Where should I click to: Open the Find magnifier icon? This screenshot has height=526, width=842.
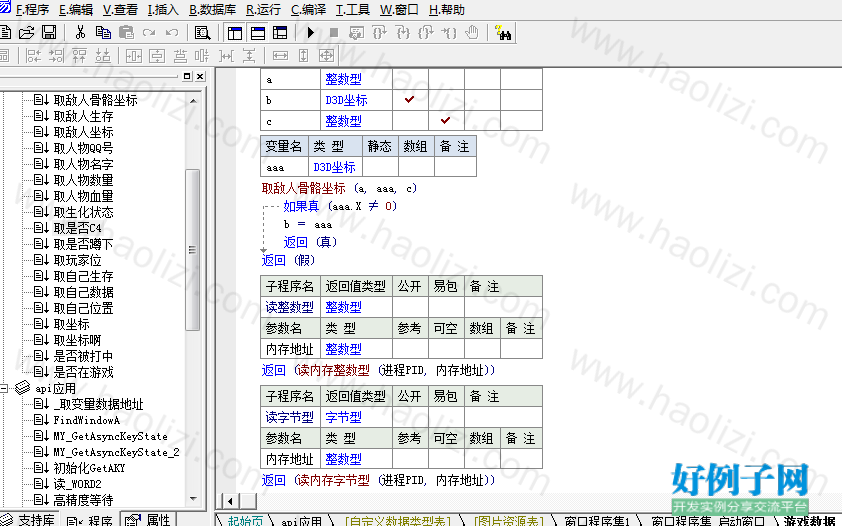202,33
